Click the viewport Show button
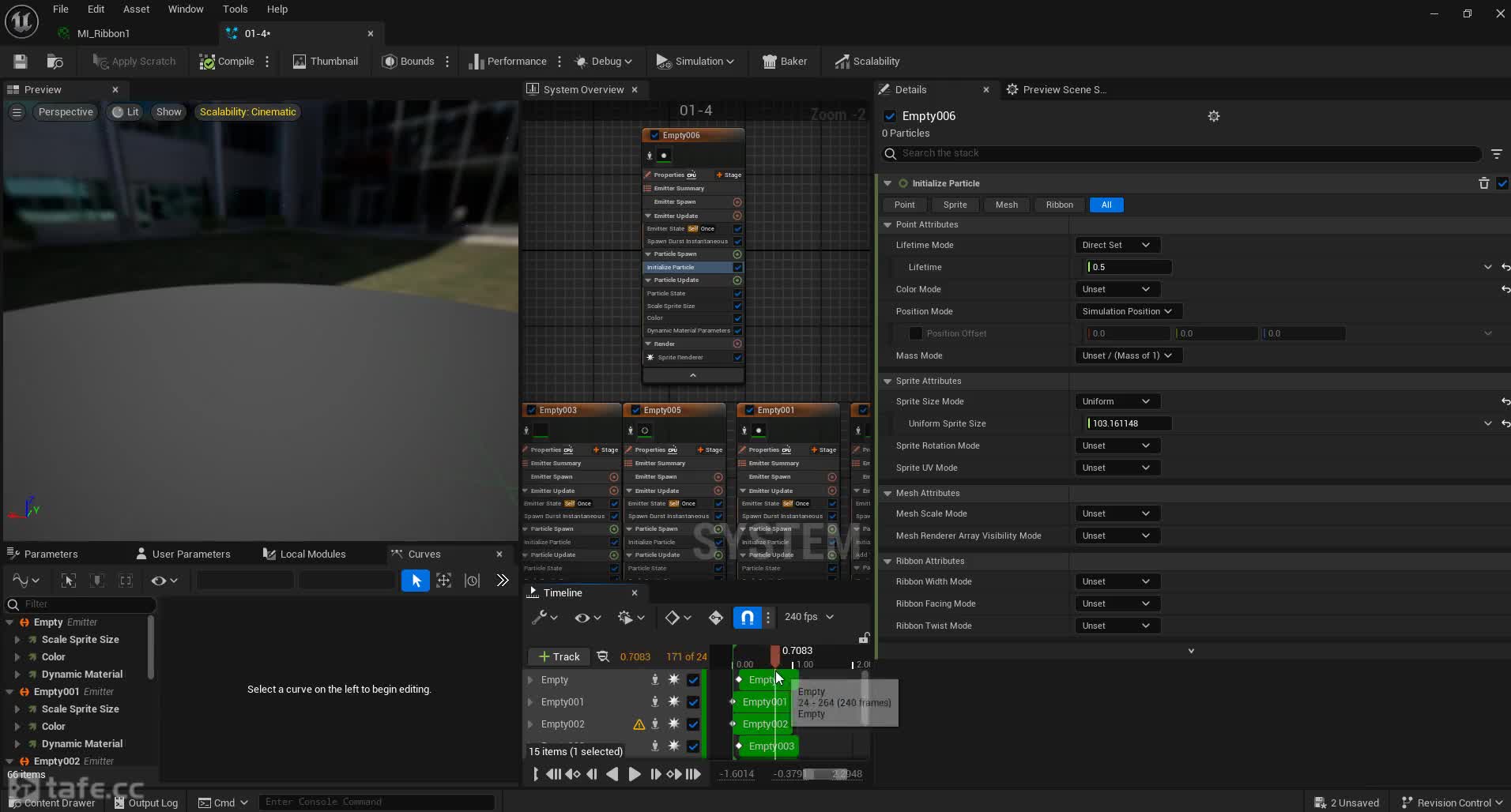The image size is (1511, 812). tap(168, 112)
